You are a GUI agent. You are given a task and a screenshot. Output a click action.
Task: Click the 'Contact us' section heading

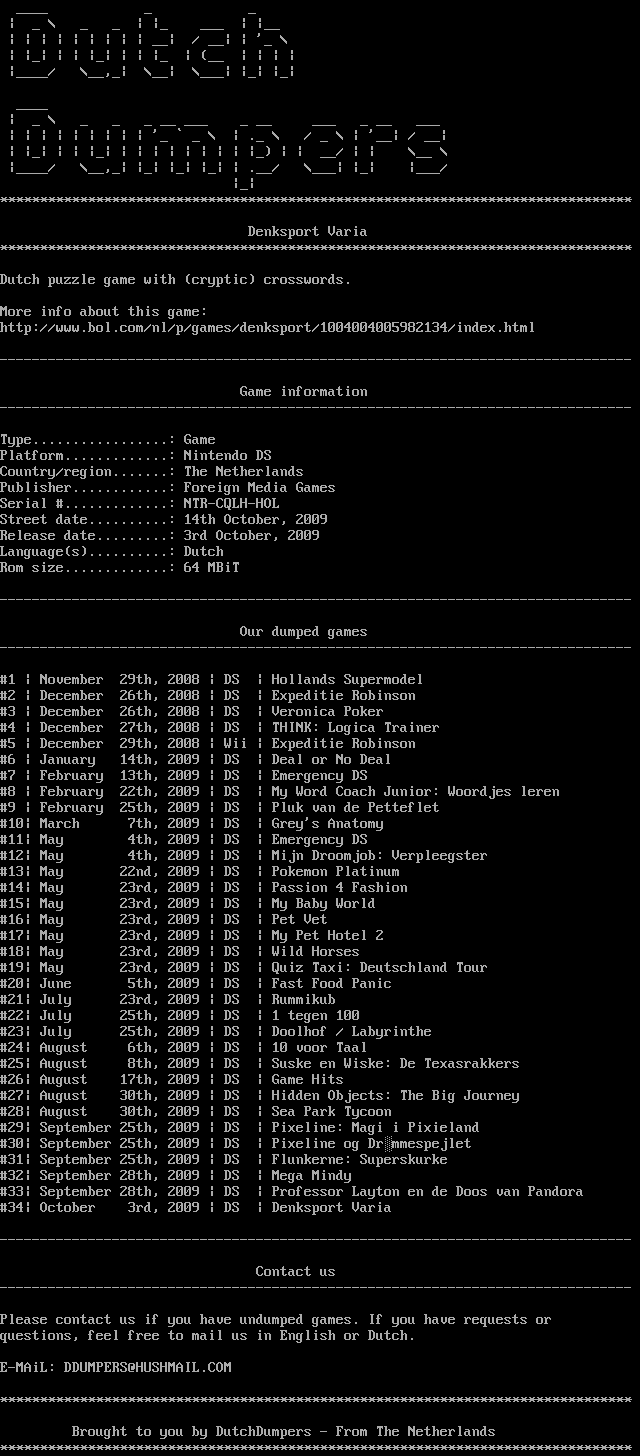(296, 1271)
